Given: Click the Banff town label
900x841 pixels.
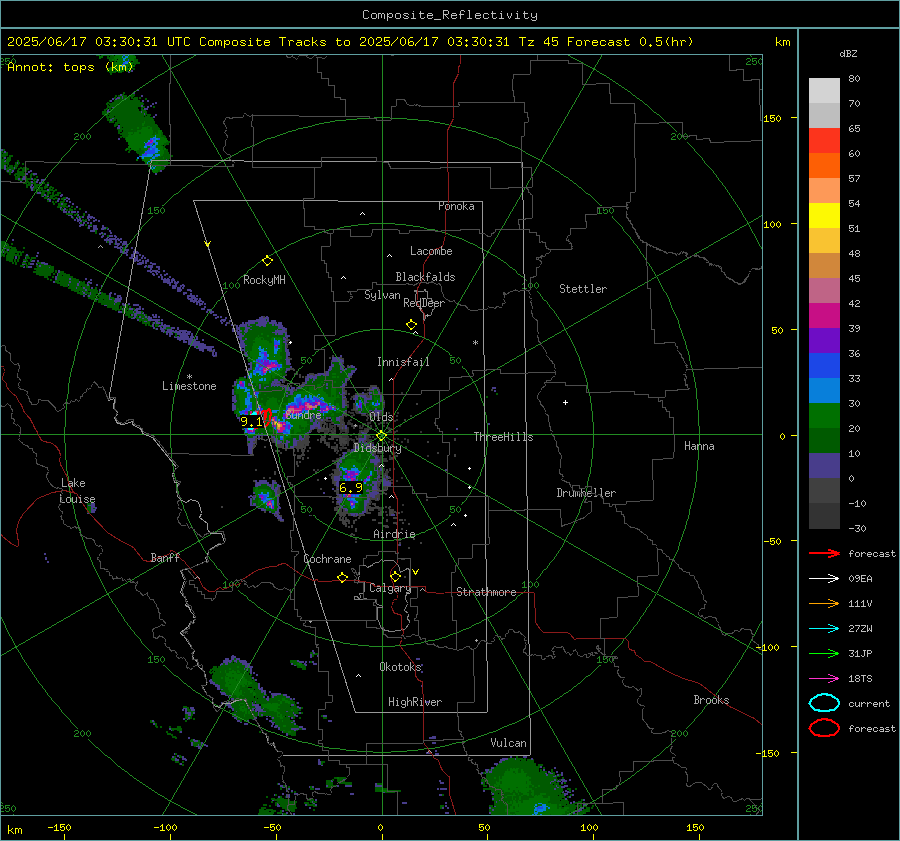Looking at the screenshot, I should [165, 557].
